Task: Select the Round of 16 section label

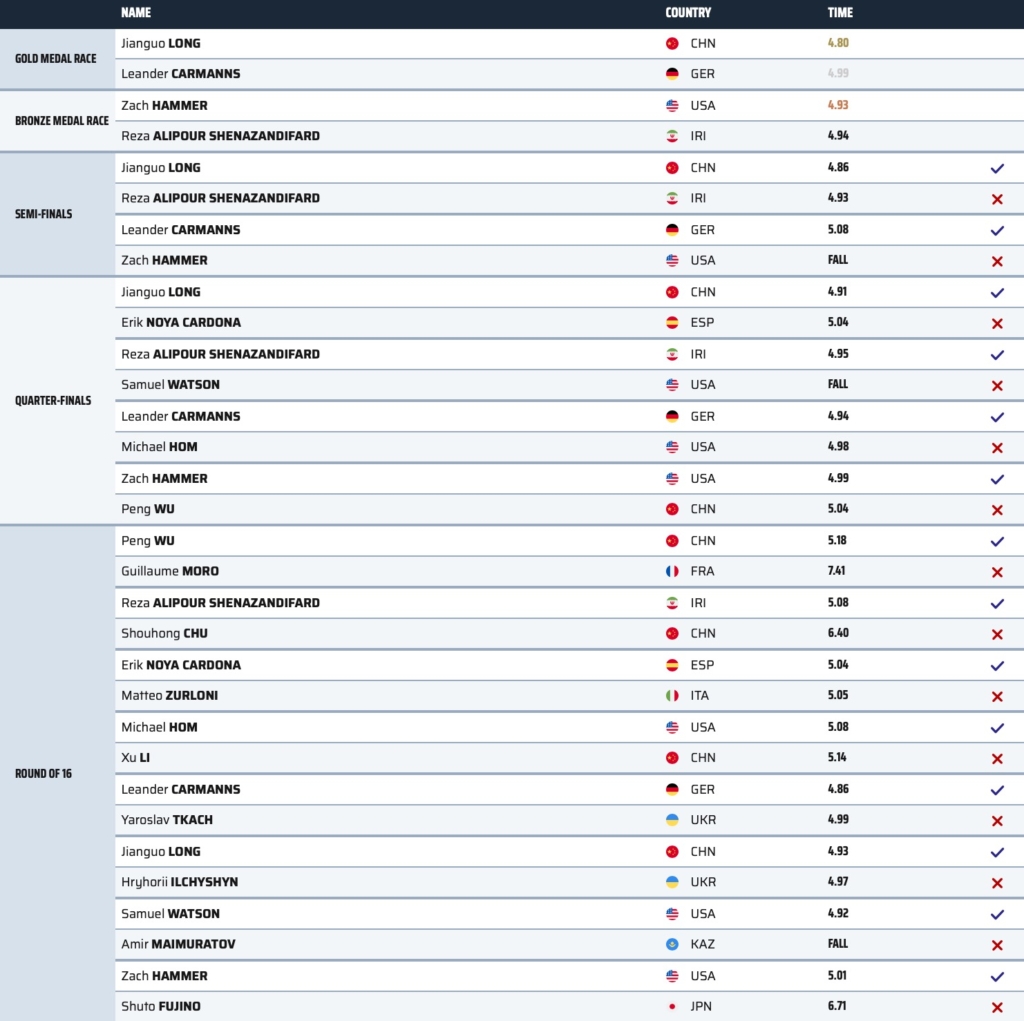Action: [43, 774]
